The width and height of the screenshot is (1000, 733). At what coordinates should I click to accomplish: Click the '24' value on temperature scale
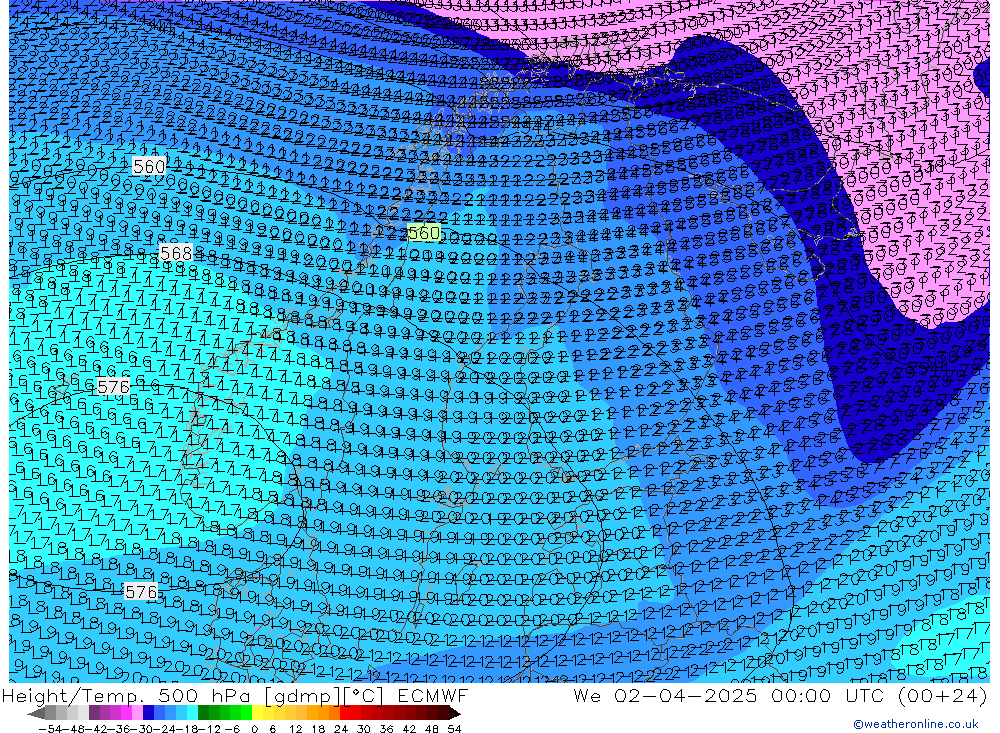tap(341, 729)
